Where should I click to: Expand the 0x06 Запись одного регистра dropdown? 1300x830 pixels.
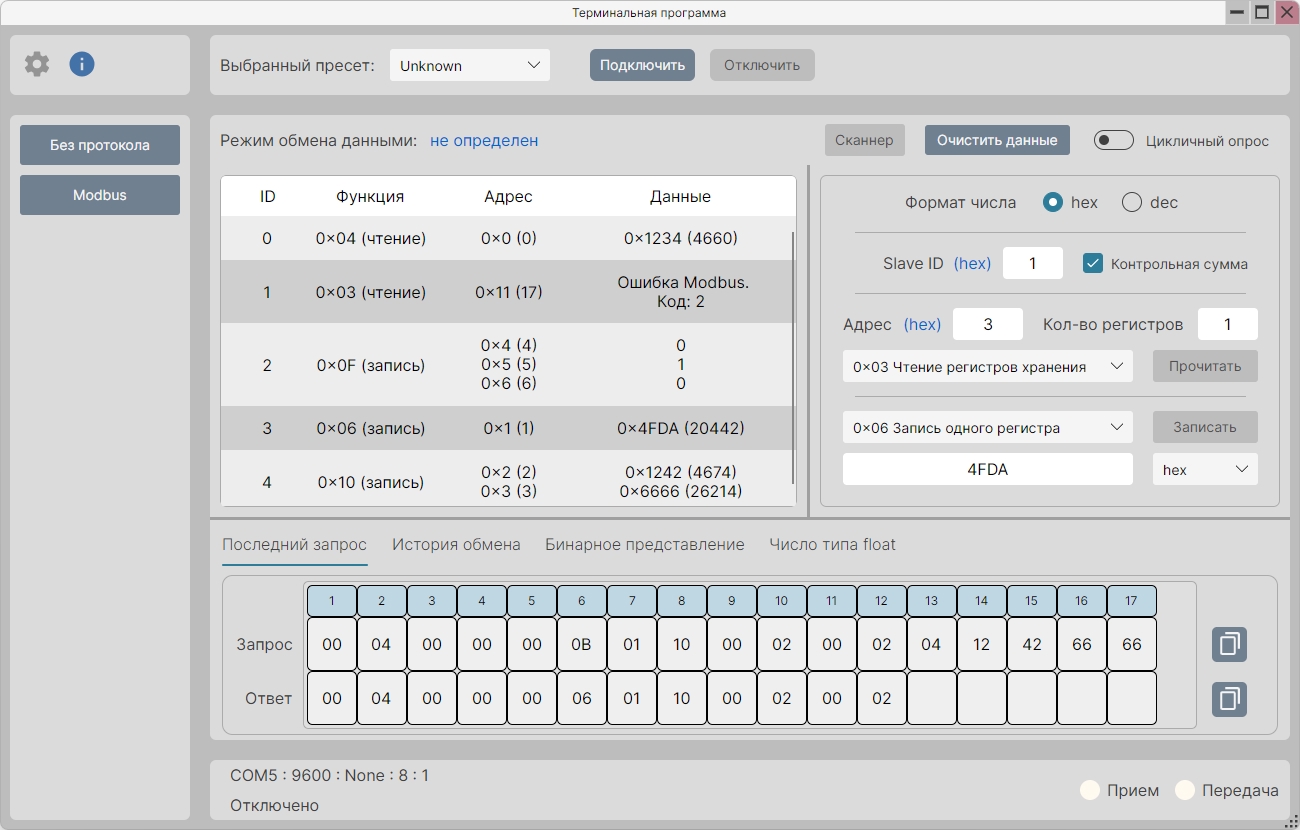(988, 428)
